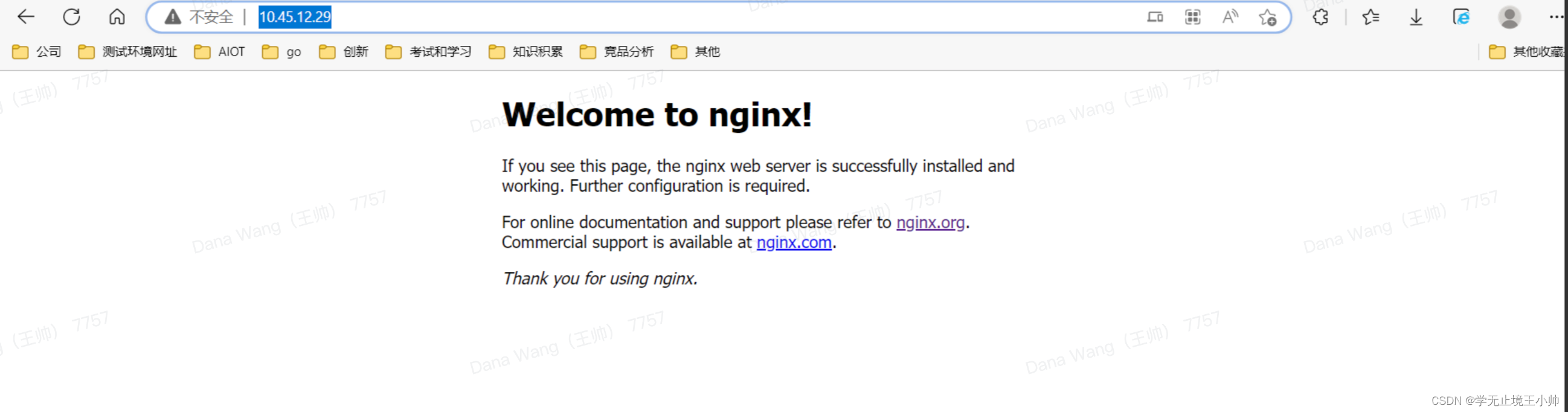Open the Favorites list star icon
This screenshot has width=1568, height=412.
[x=1370, y=17]
